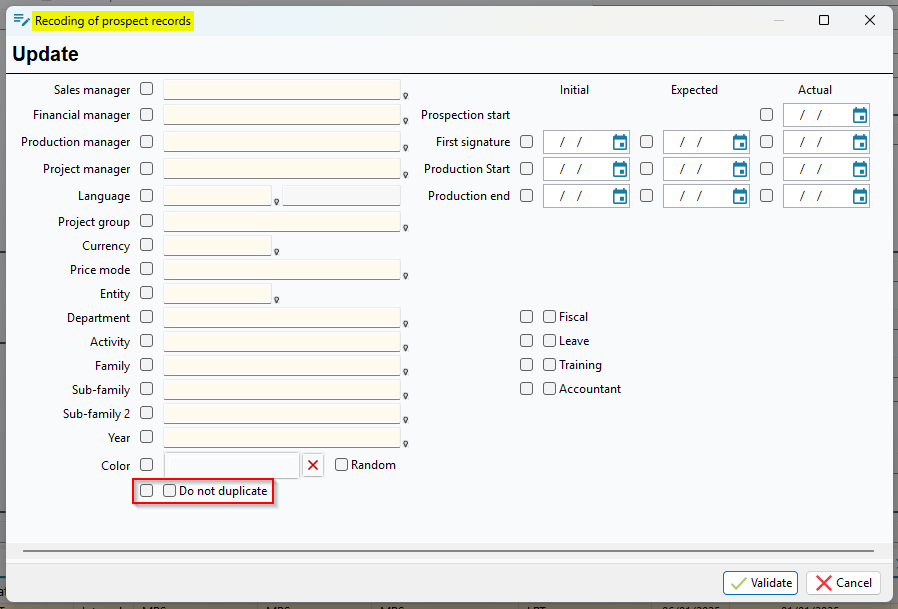The width and height of the screenshot is (898, 609).
Task: Open lookup for Project group field
Action: 406,228
